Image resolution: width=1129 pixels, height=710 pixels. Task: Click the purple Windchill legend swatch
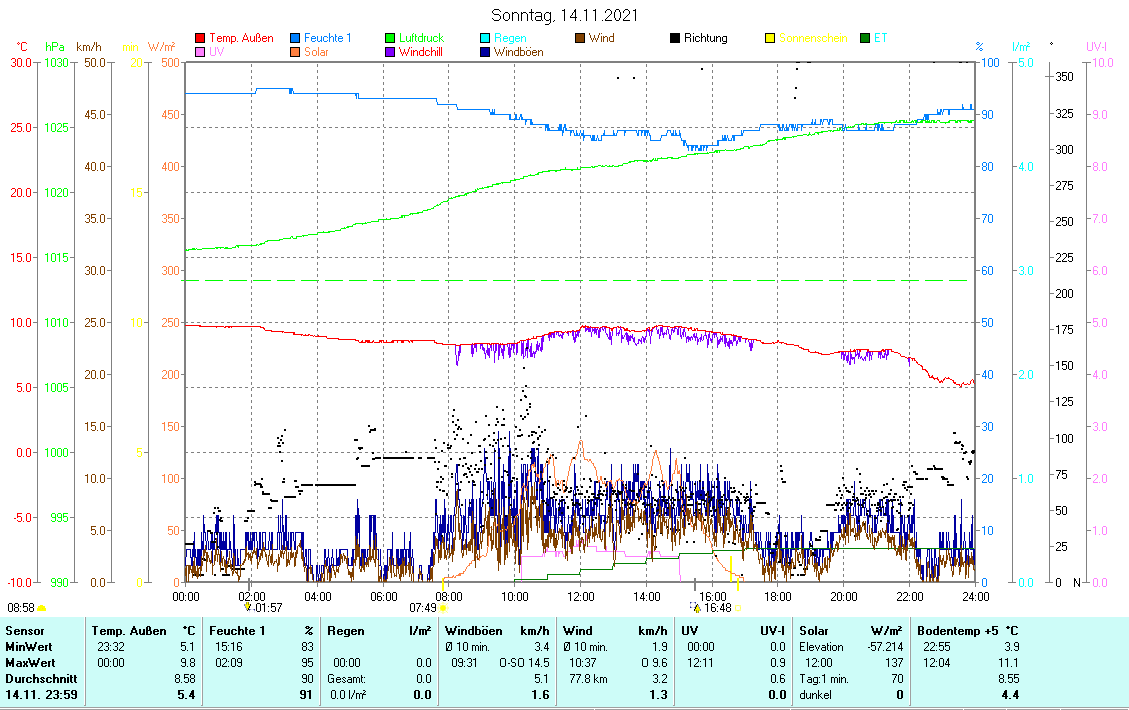tap(390, 52)
